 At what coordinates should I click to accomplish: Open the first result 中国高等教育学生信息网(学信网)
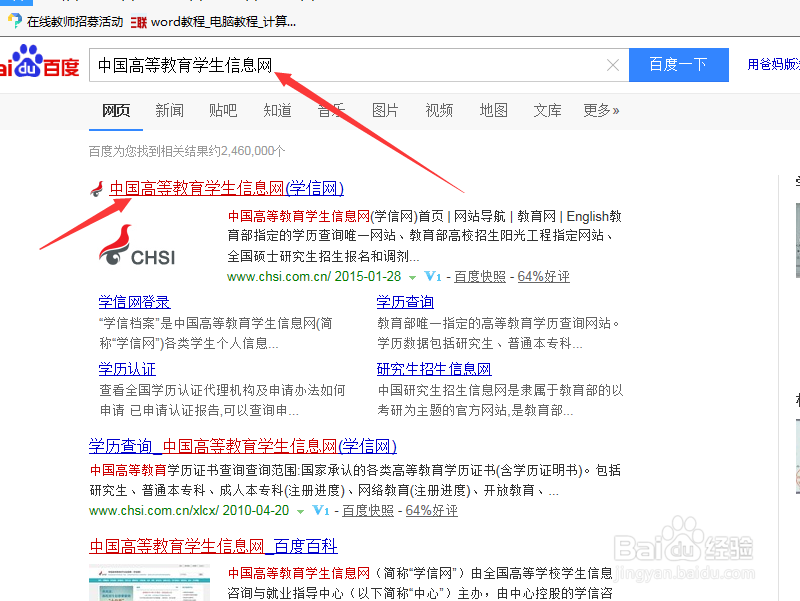click(227, 188)
